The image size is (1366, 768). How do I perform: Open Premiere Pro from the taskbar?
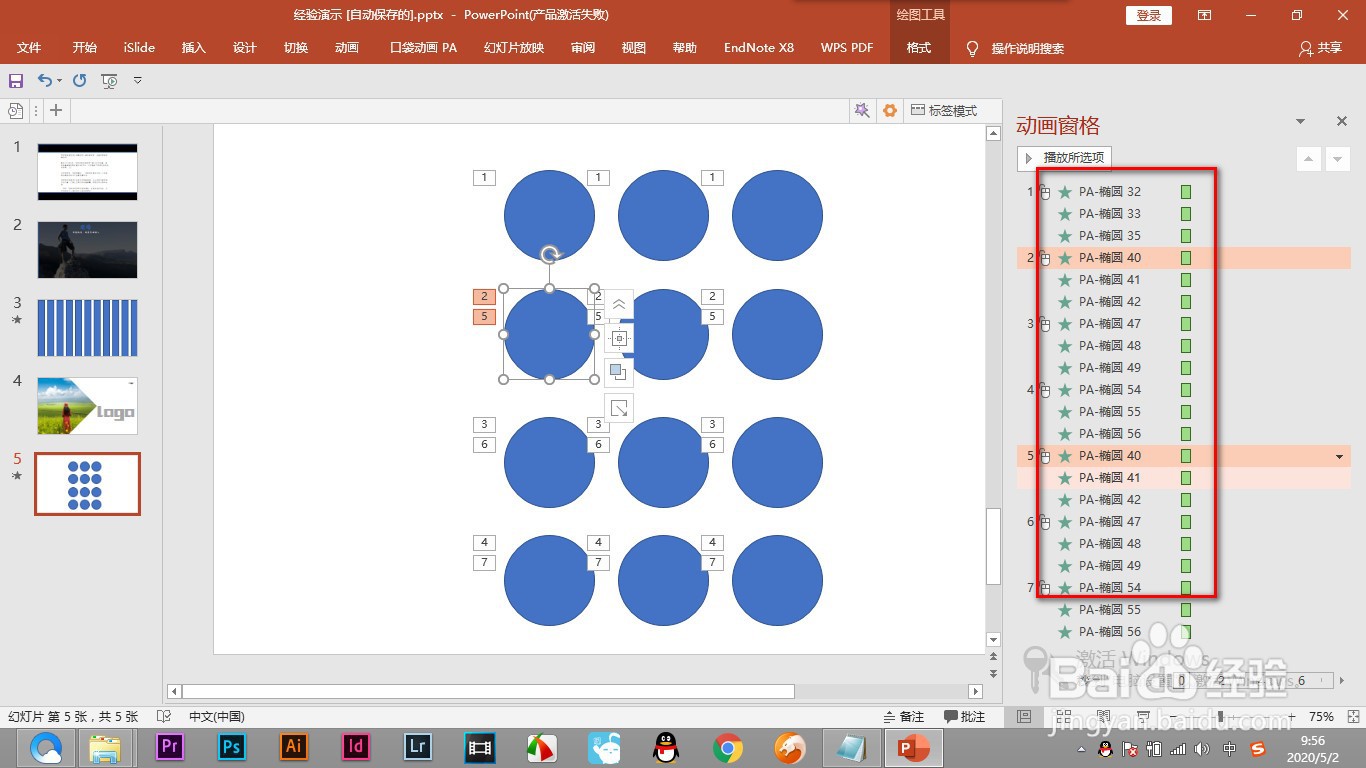[x=169, y=747]
